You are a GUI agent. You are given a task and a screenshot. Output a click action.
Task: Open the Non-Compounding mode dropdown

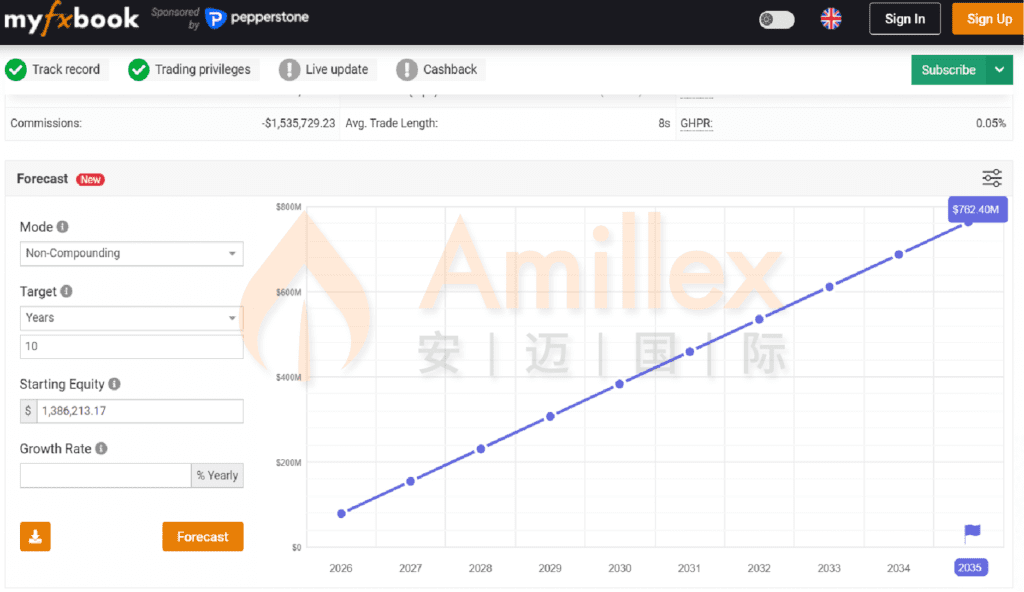131,254
